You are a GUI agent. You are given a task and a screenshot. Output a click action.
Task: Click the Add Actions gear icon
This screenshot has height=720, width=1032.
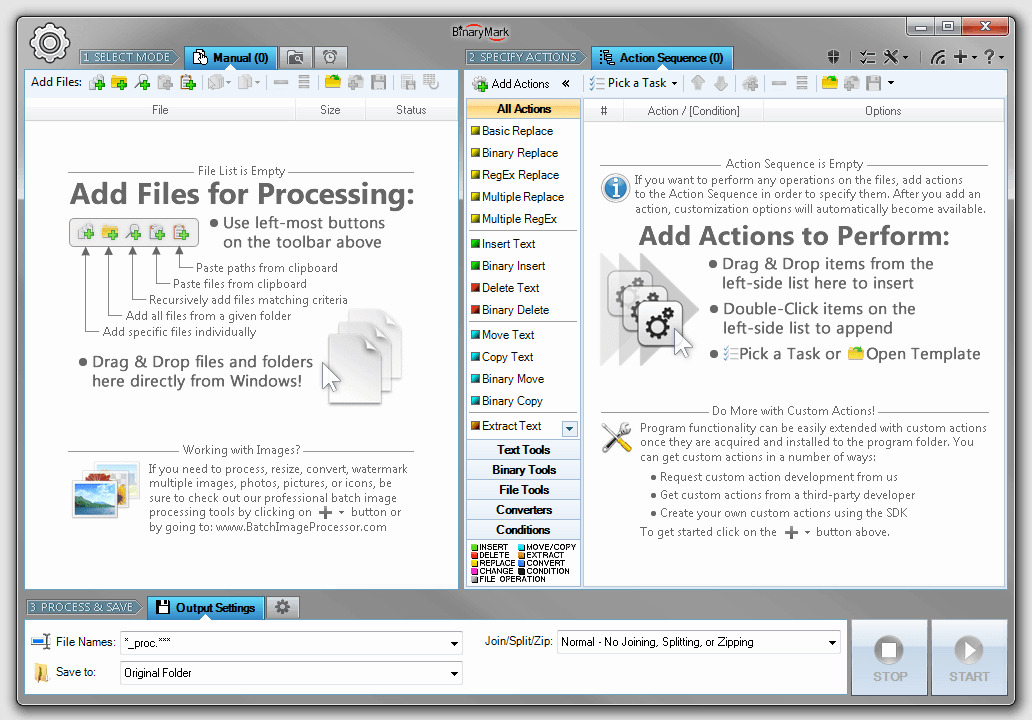click(x=480, y=84)
